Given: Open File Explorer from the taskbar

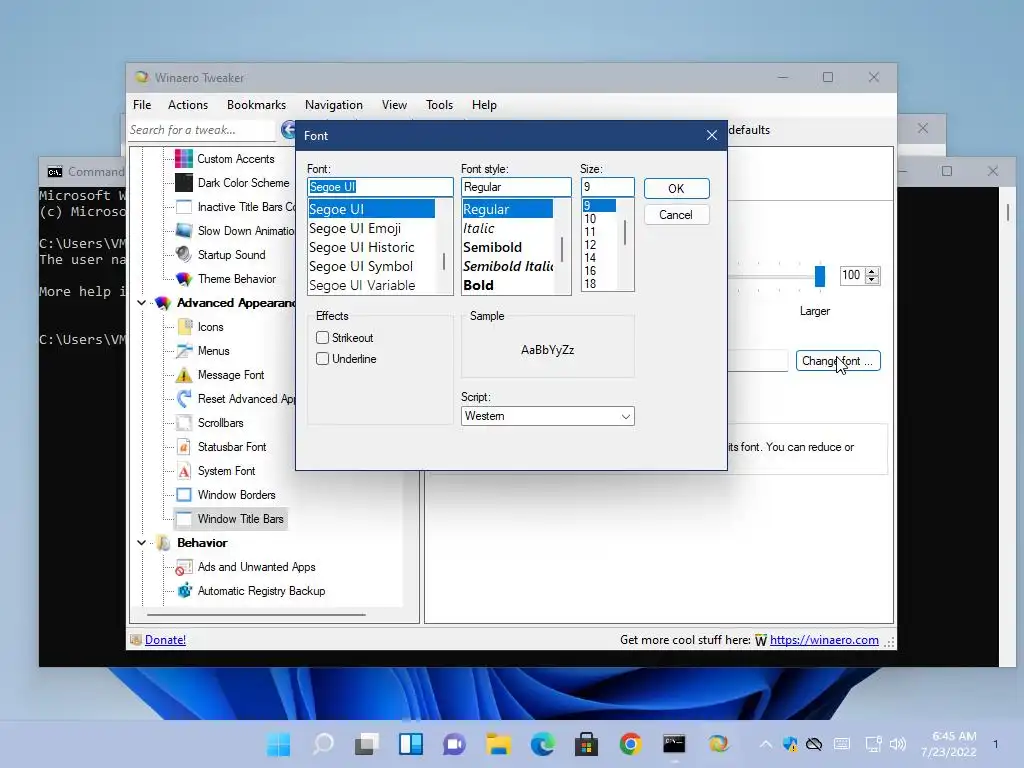Looking at the screenshot, I should coord(498,744).
